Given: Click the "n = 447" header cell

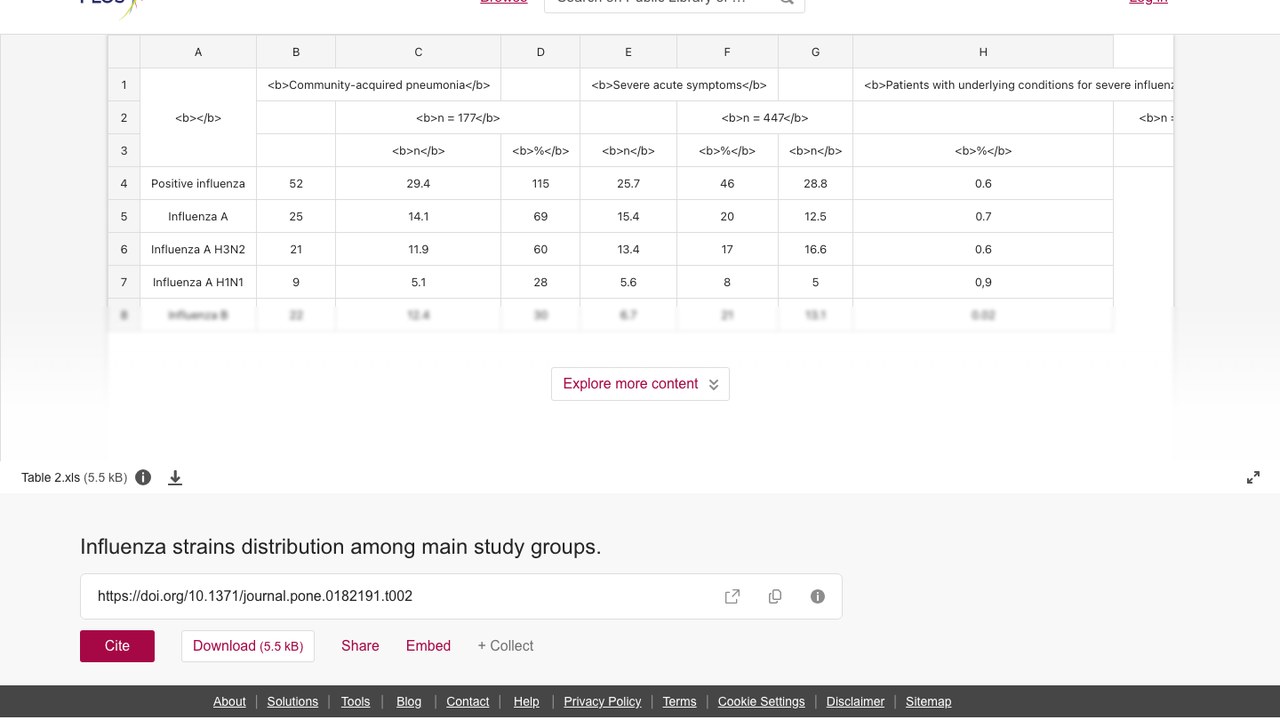Looking at the screenshot, I should coord(765,118).
